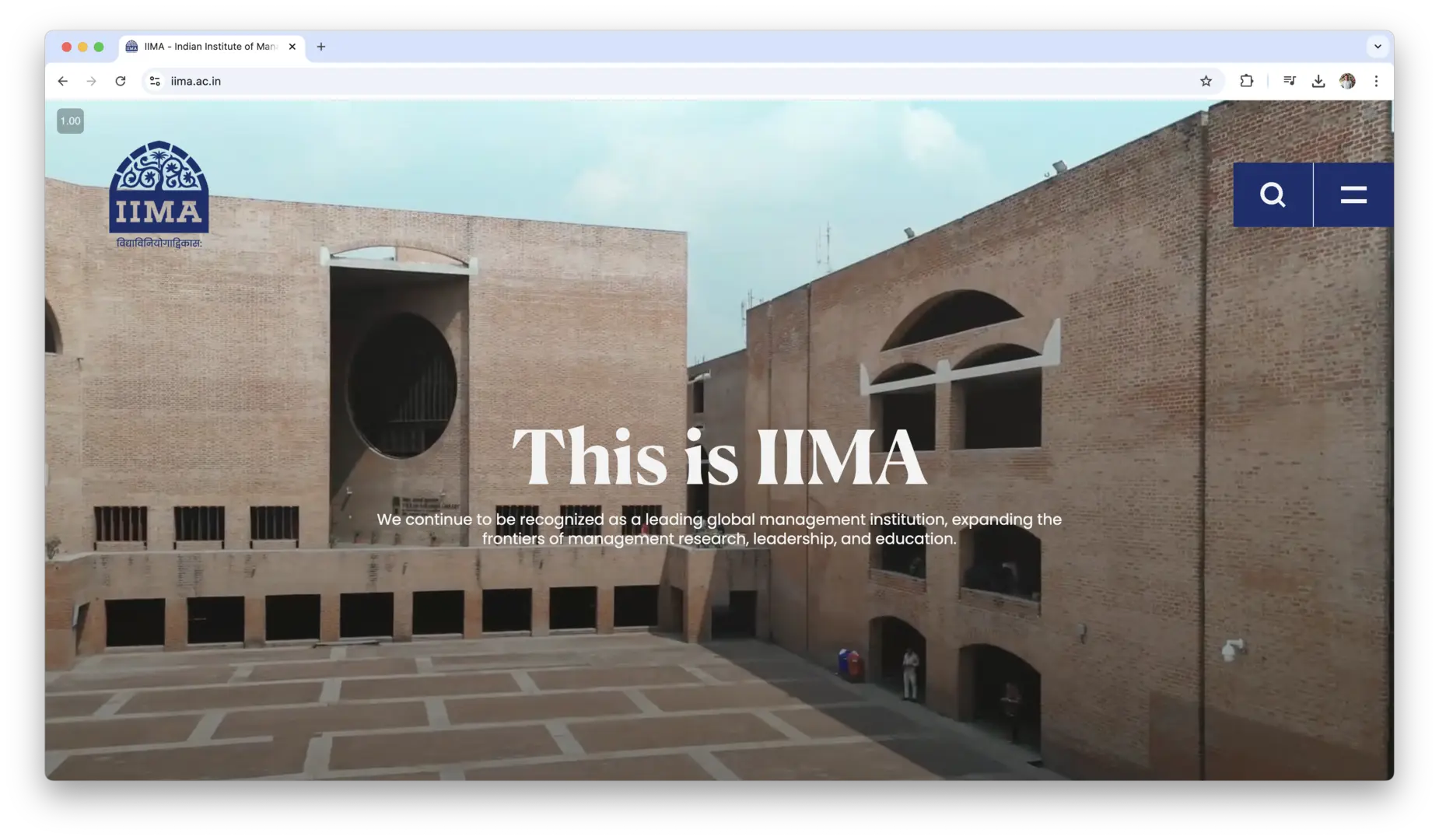Bookmark this page with the star
This screenshot has width=1439, height=840.
1206,81
